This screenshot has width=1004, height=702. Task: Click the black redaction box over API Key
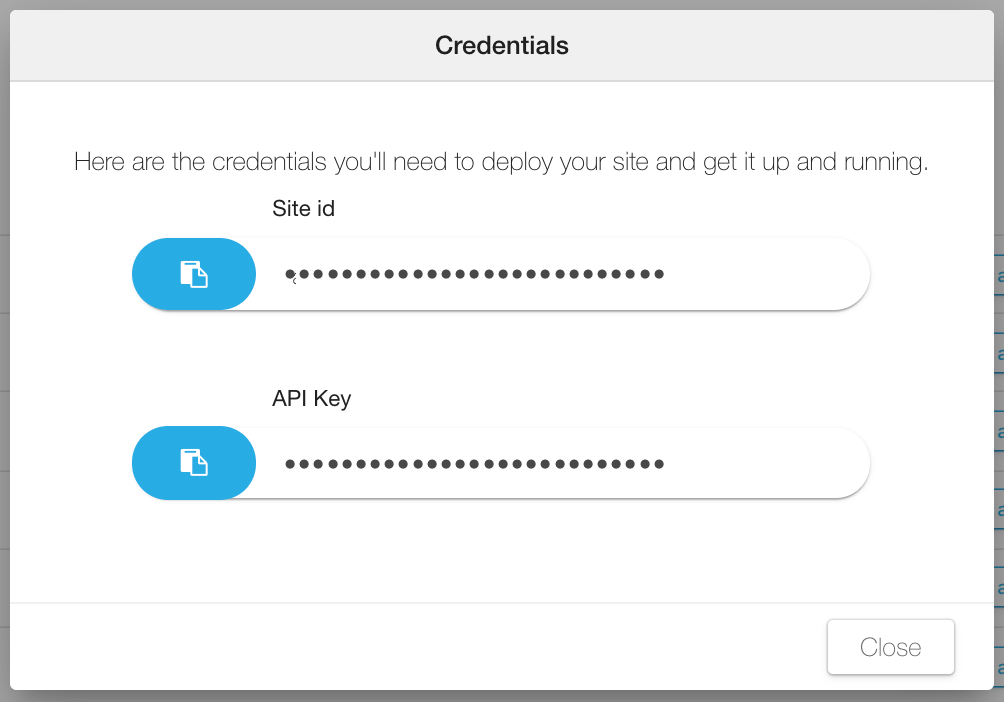490,464
